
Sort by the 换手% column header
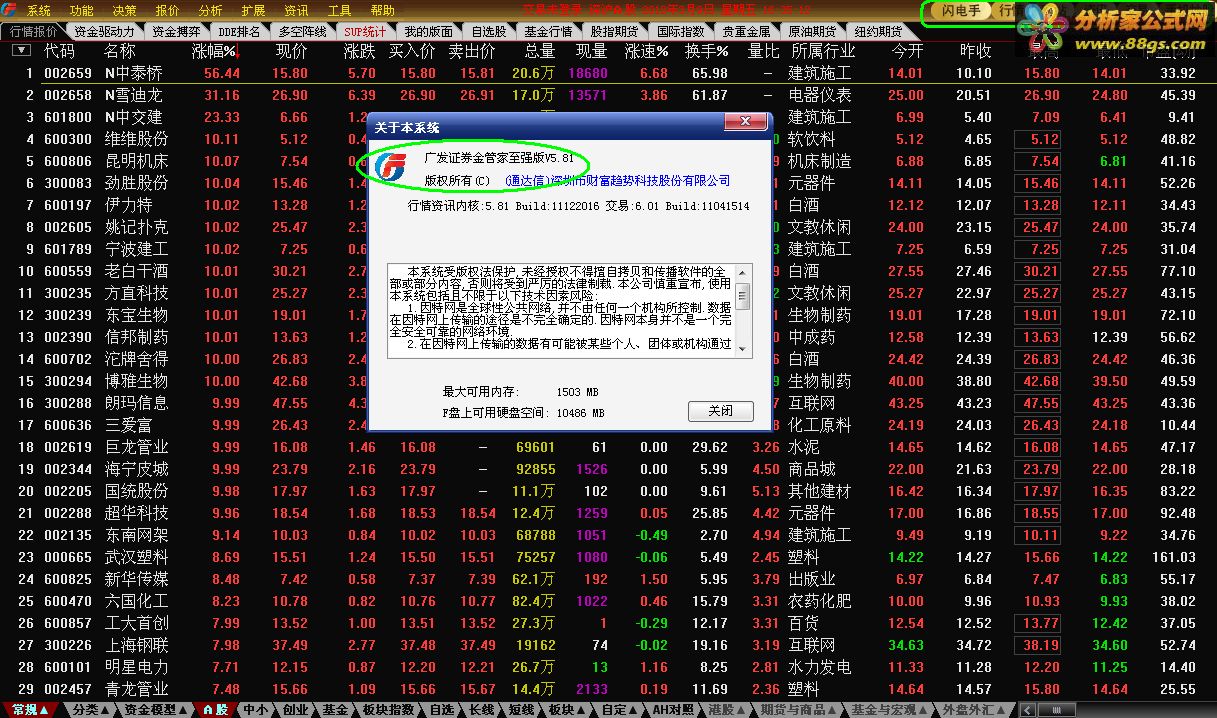tap(706, 51)
